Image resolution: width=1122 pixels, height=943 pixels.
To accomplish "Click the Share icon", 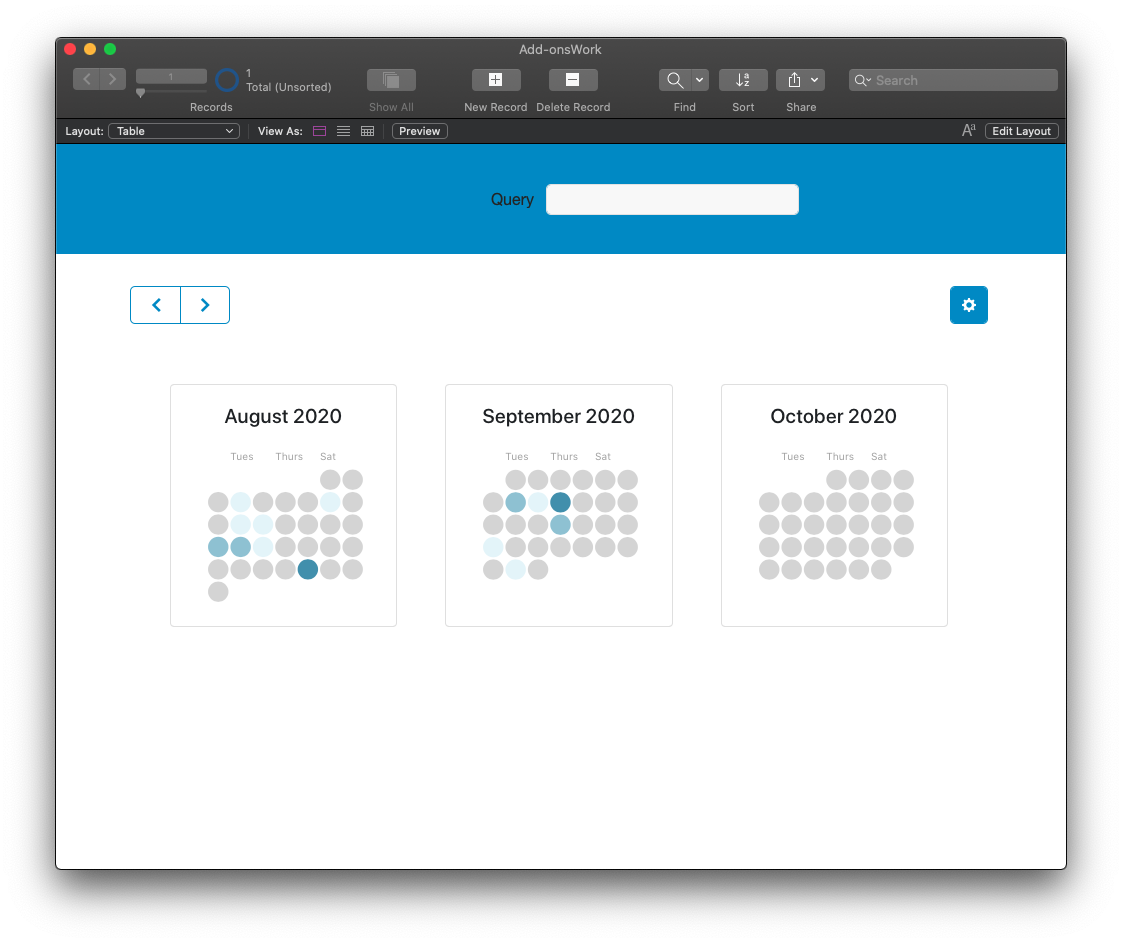I will point(794,80).
